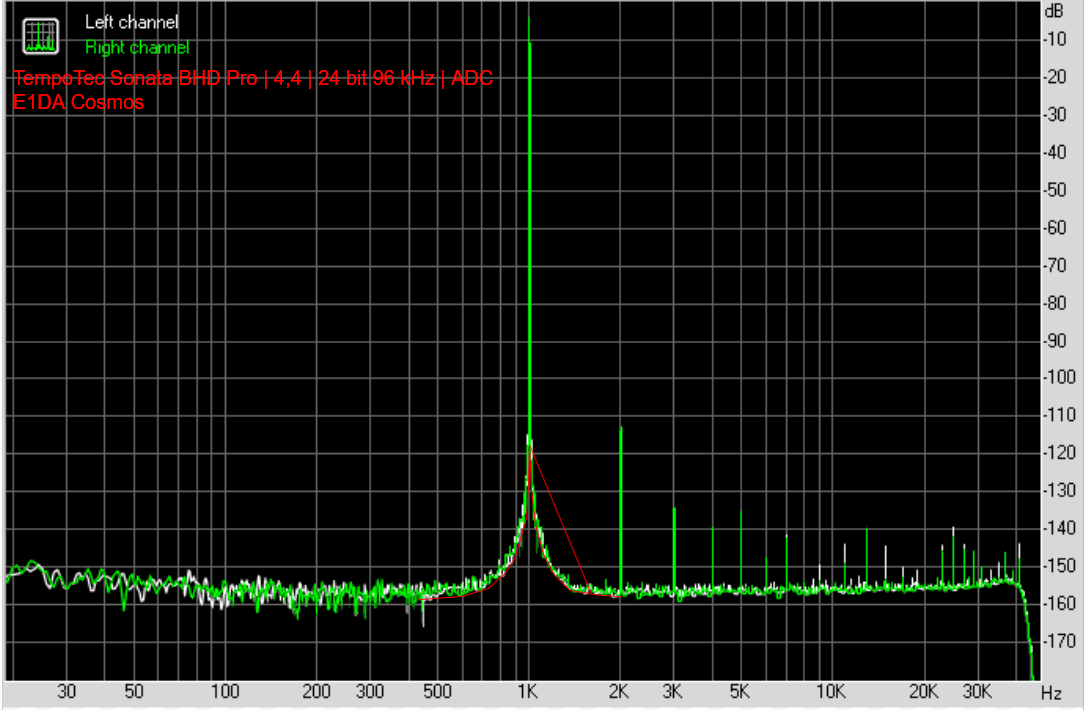Click the '-120' dB axis label
The width and height of the screenshot is (1085, 710).
click(1059, 453)
